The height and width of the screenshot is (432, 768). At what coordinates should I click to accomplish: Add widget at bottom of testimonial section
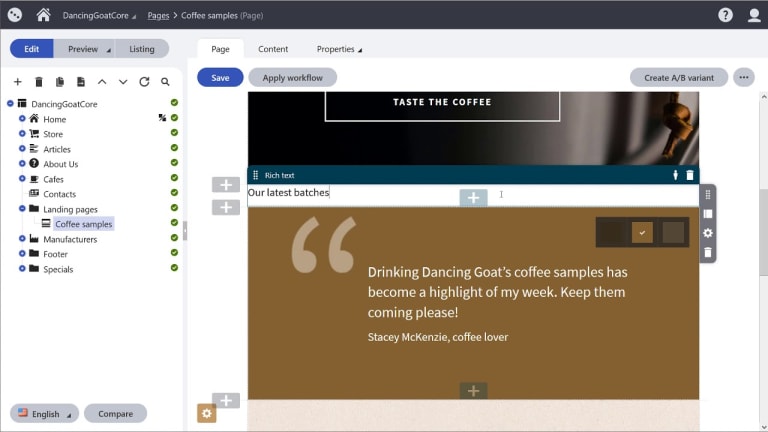point(473,391)
